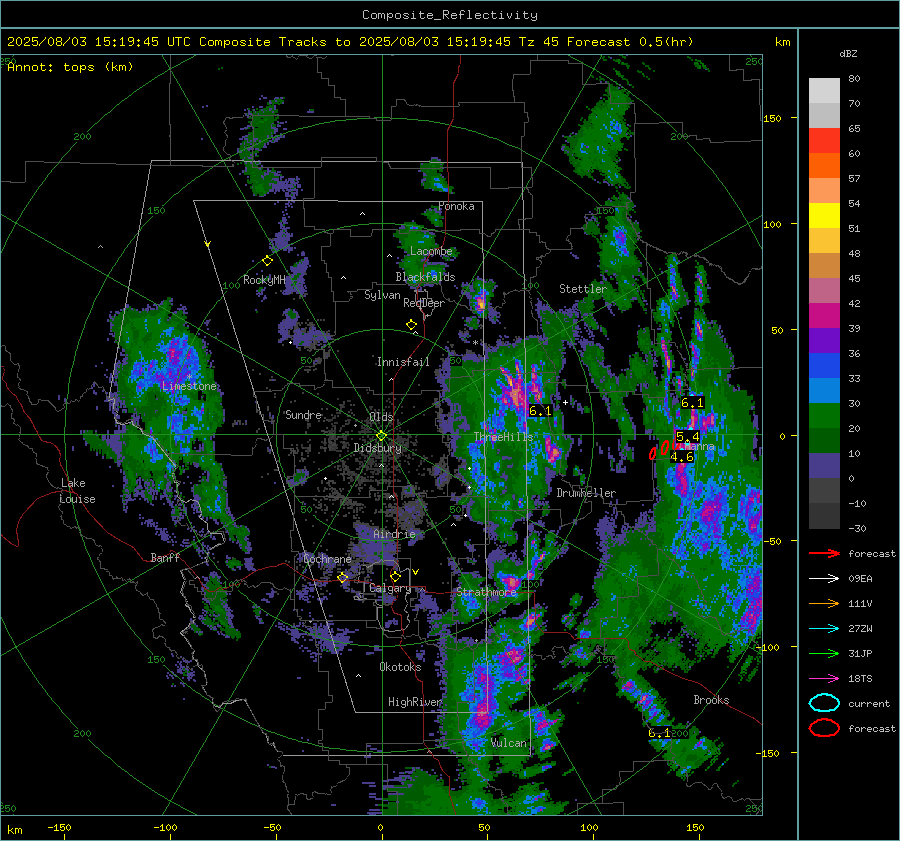Image resolution: width=900 pixels, height=841 pixels.
Task: Click the Lake Louise label
Action: [x=78, y=491]
